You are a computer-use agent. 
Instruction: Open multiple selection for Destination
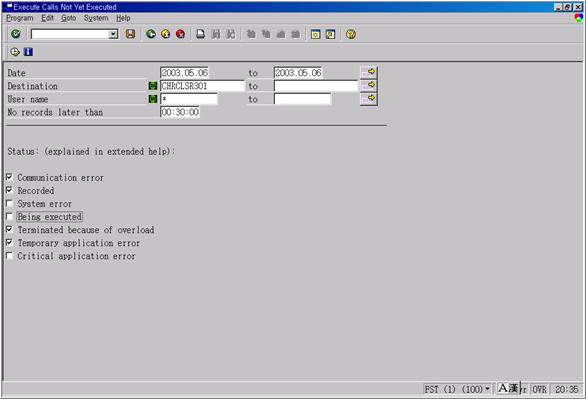369,86
